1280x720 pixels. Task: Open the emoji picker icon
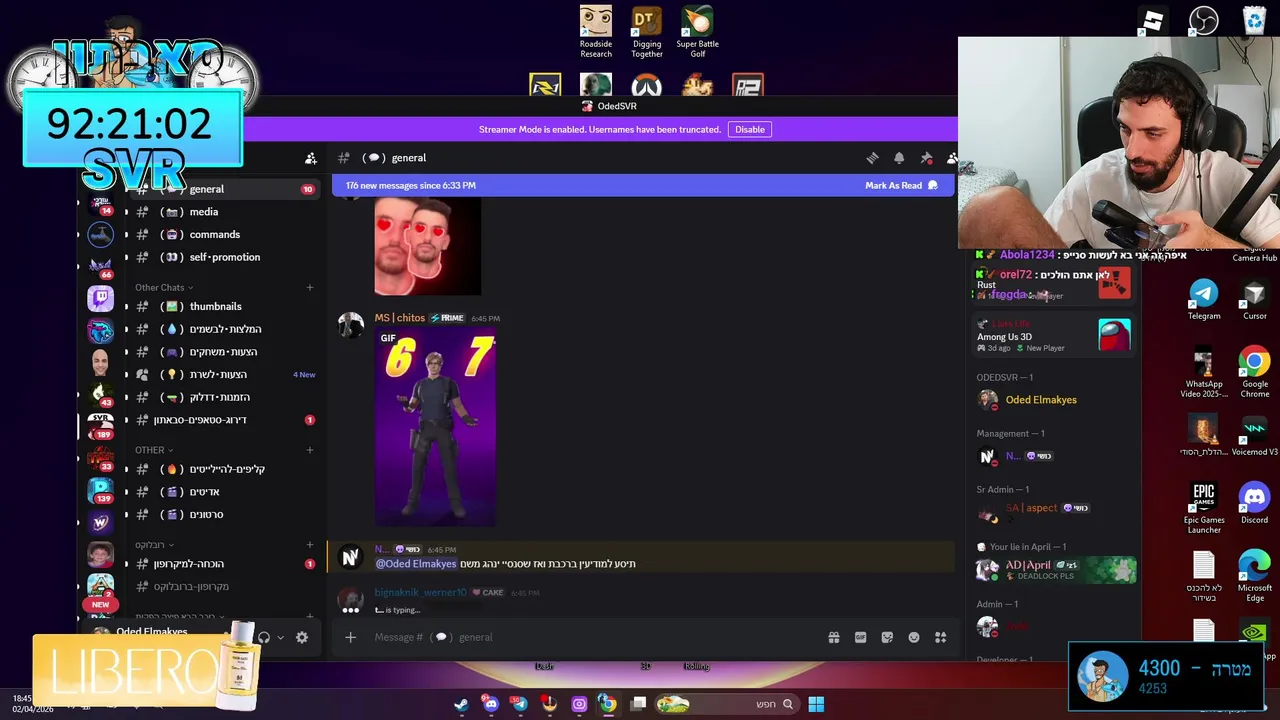coord(914,637)
